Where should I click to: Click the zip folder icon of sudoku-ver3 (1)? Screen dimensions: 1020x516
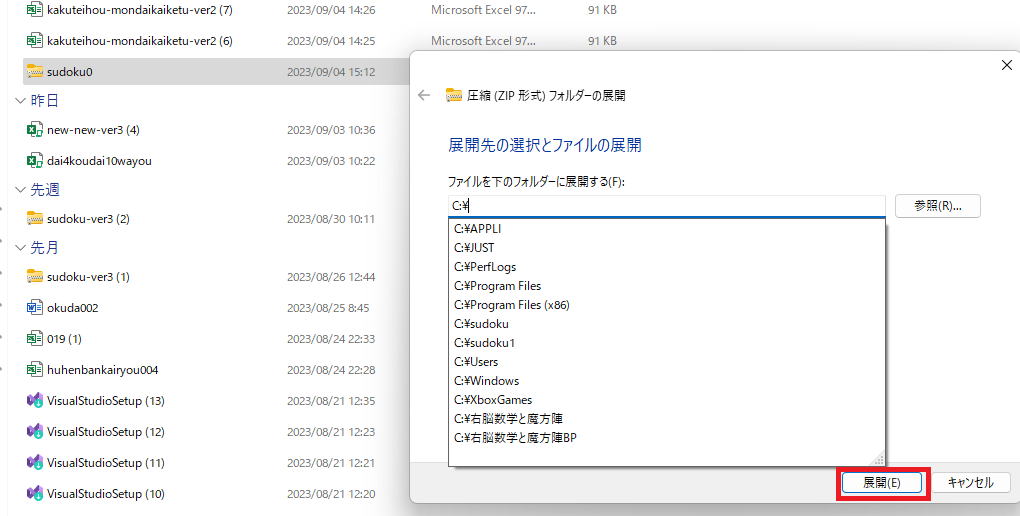(34, 277)
